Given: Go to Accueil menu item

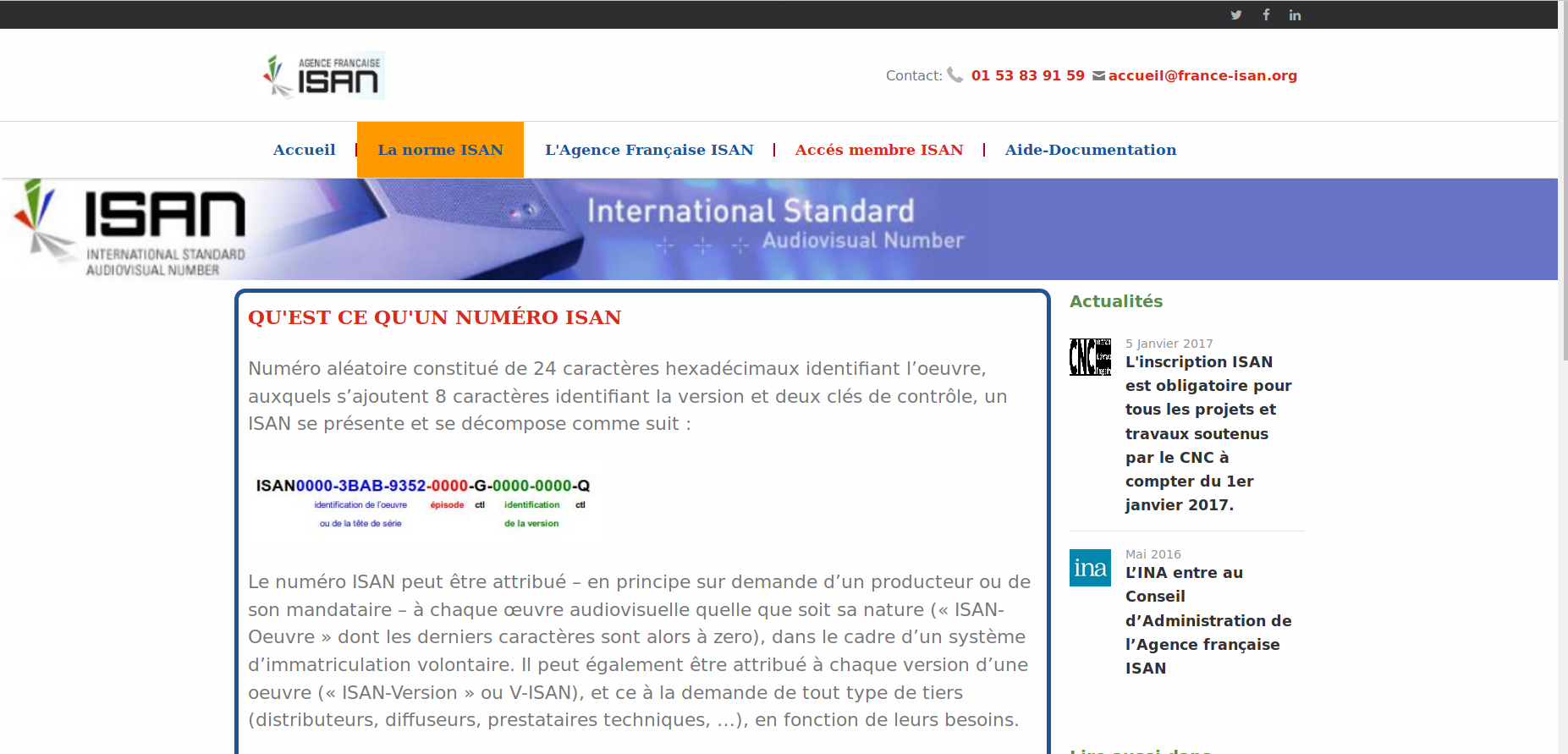Looking at the screenshot, I should [304, 150].
